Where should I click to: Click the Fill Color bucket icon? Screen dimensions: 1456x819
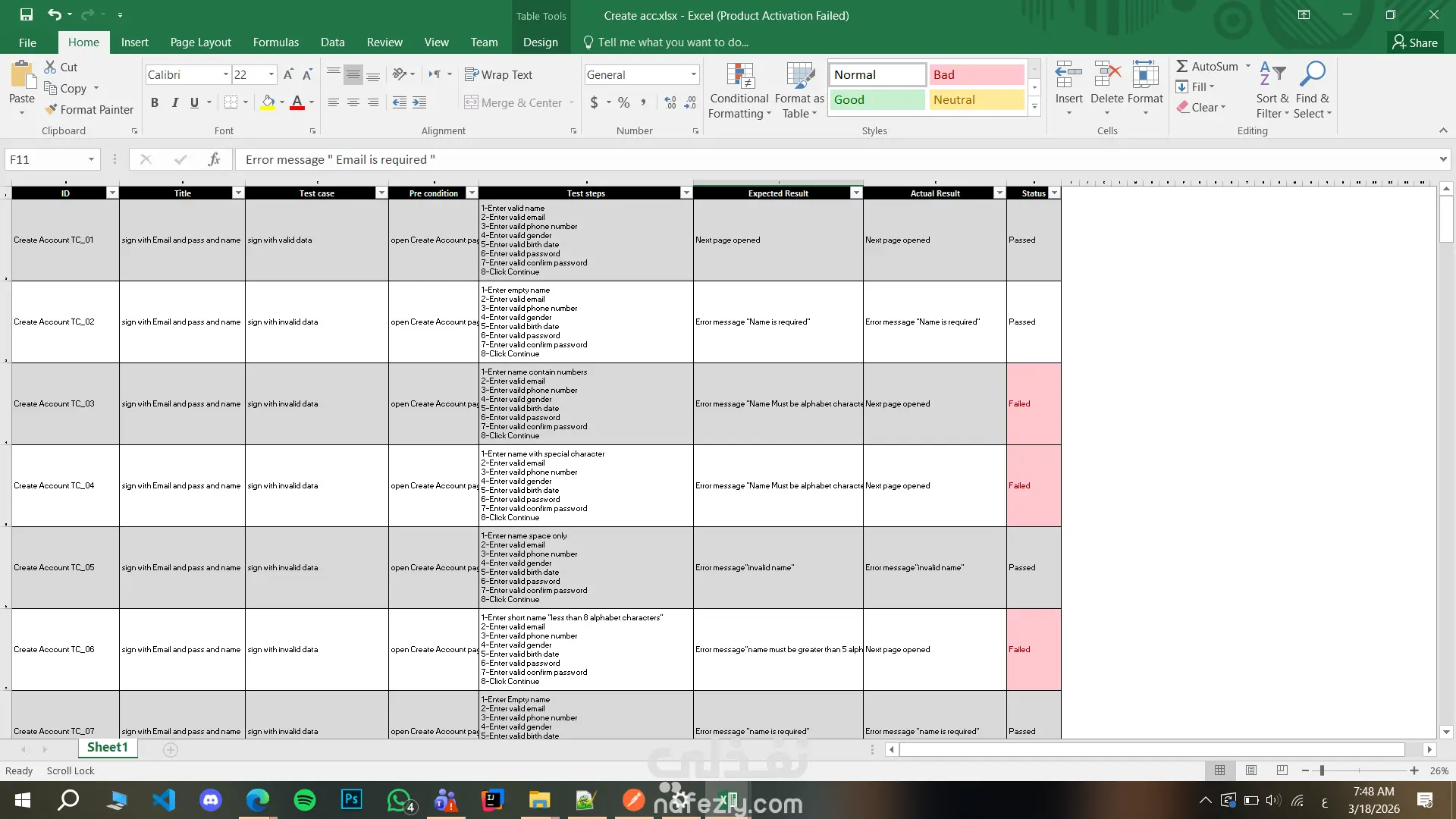pyautogui.click(x=268, y=102)
